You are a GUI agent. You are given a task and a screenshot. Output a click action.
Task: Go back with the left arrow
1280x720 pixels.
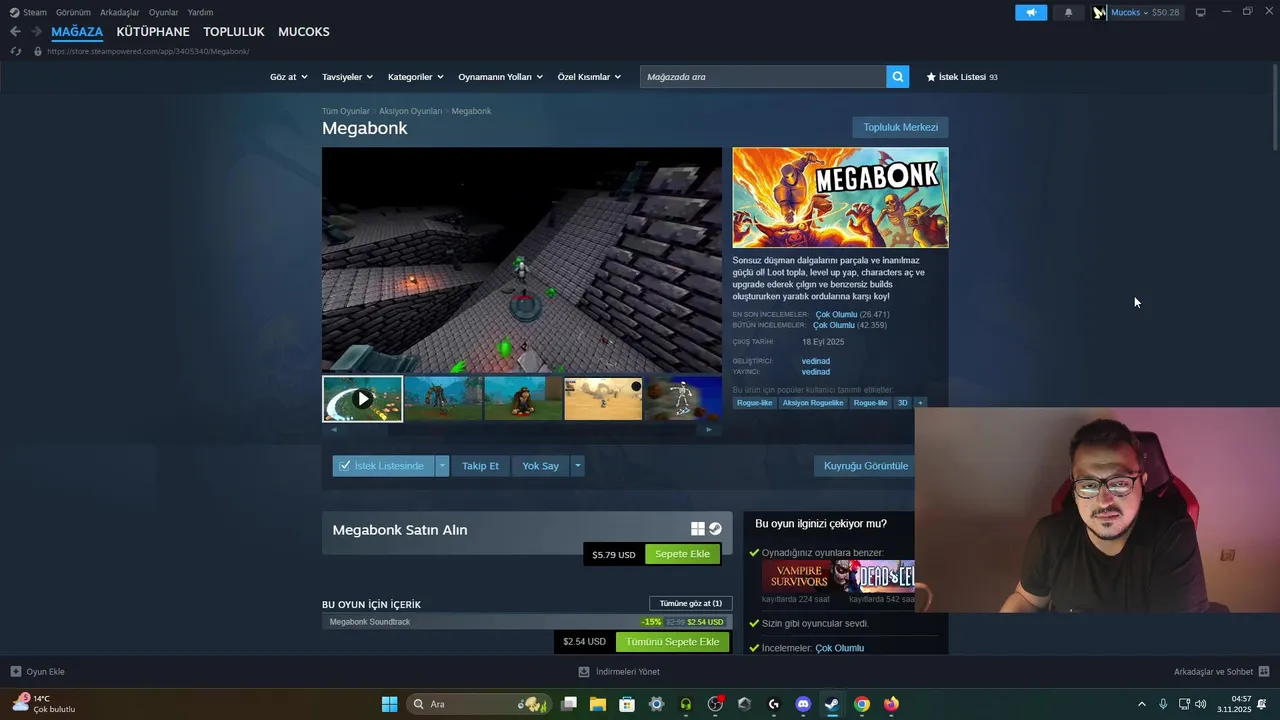tap(15, 31)
